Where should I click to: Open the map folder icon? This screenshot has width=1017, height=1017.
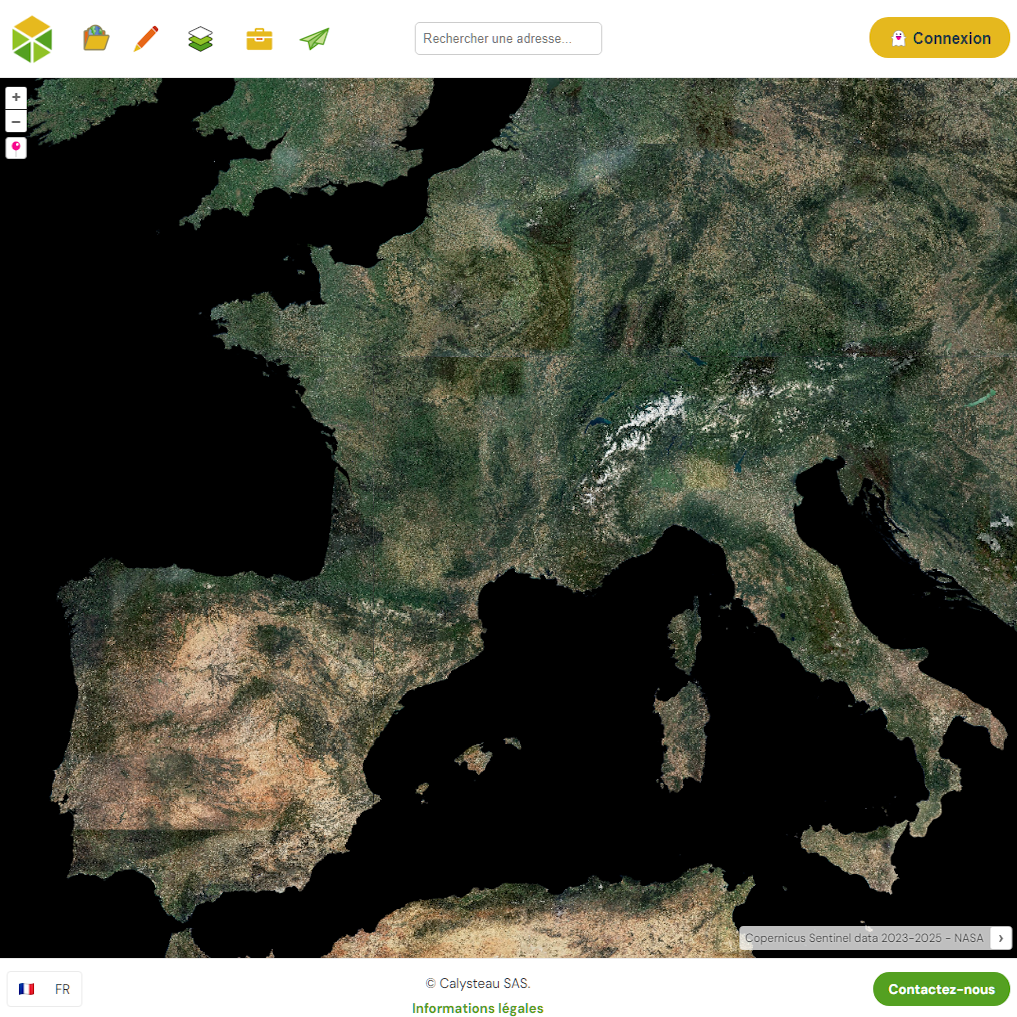tap(96, 38)
